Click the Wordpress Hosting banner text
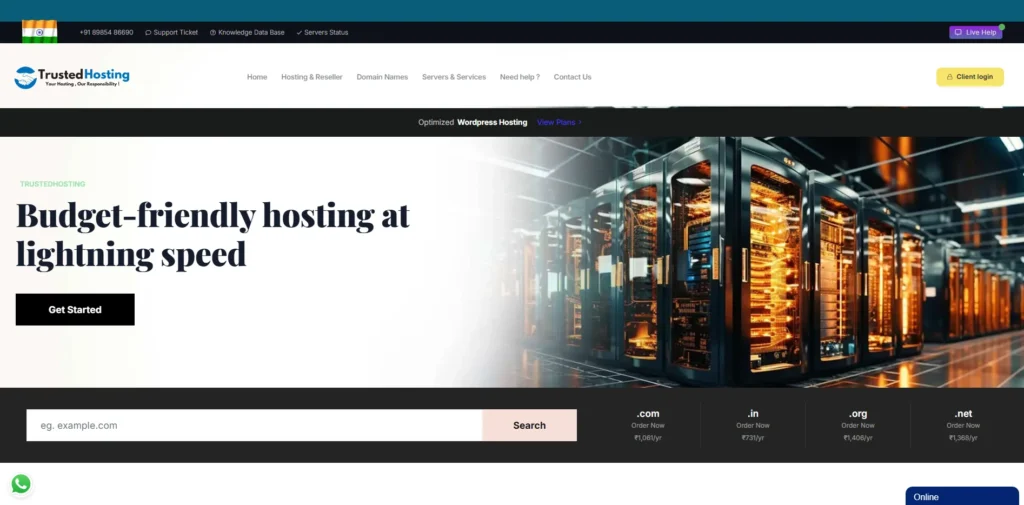 pyautogui.click(x=492, y=122)
